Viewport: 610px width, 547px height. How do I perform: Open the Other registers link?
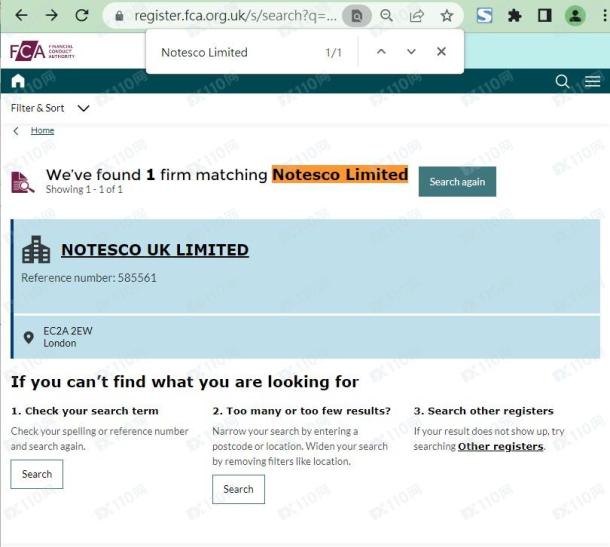point(500,447)
